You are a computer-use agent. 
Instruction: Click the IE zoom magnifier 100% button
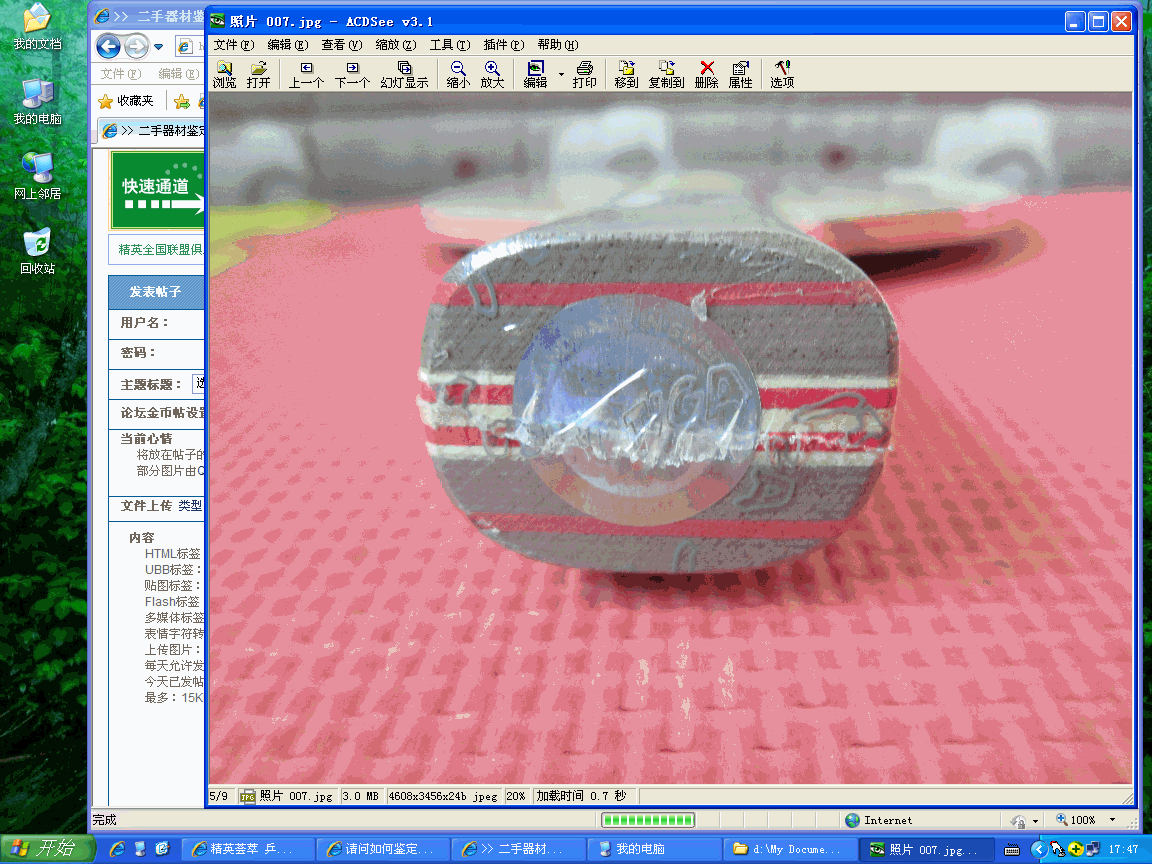click(x=1076, y=820)
